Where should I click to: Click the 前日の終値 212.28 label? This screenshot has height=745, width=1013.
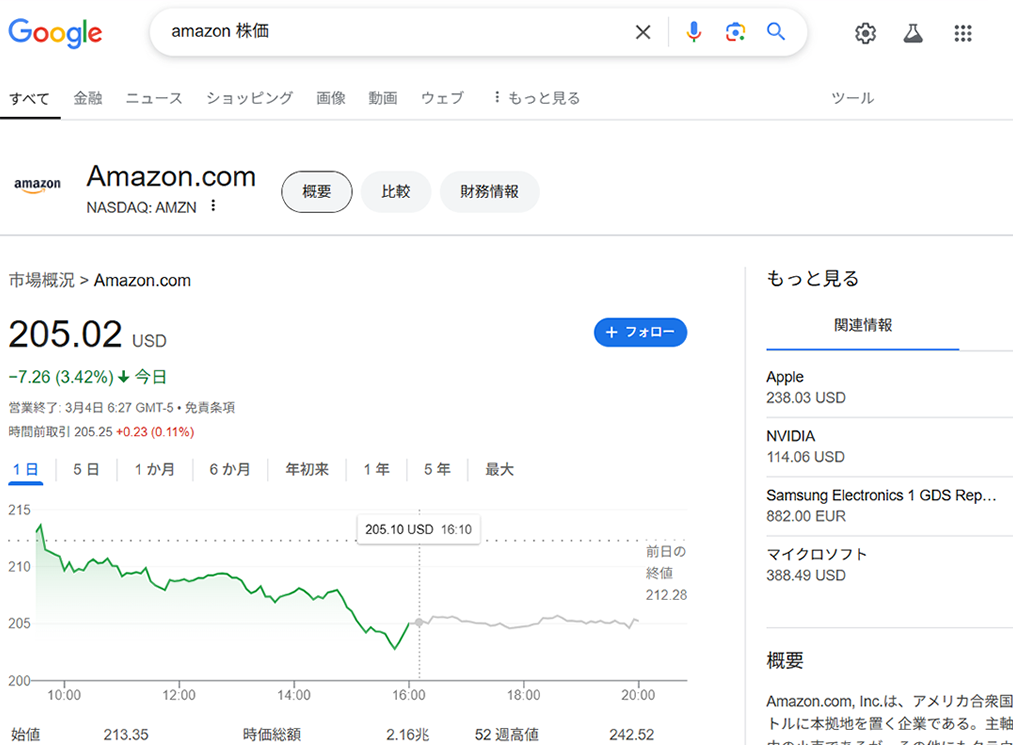666,573
